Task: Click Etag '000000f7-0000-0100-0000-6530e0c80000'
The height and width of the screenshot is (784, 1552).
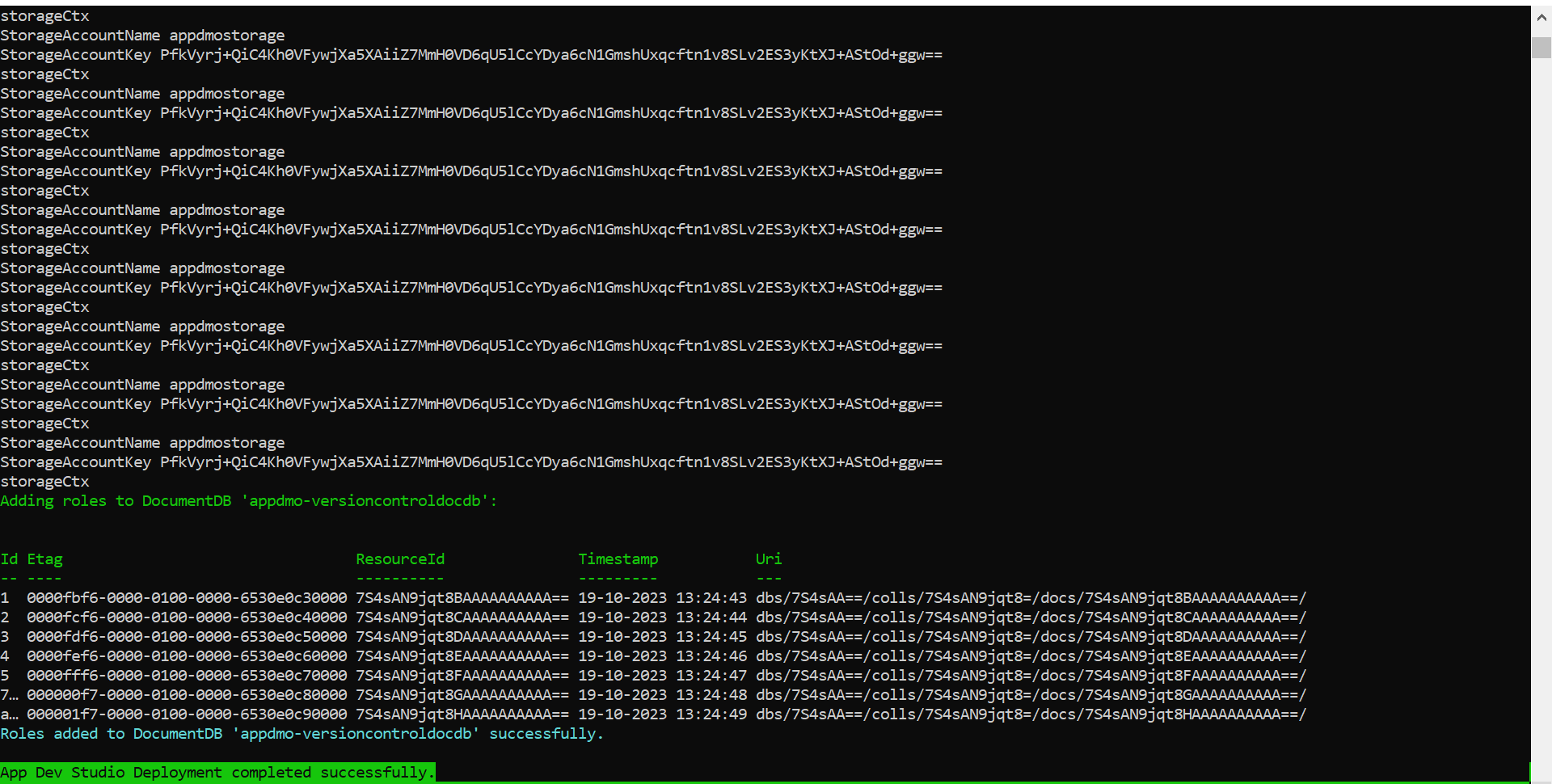Action: (x=187, y=695)
